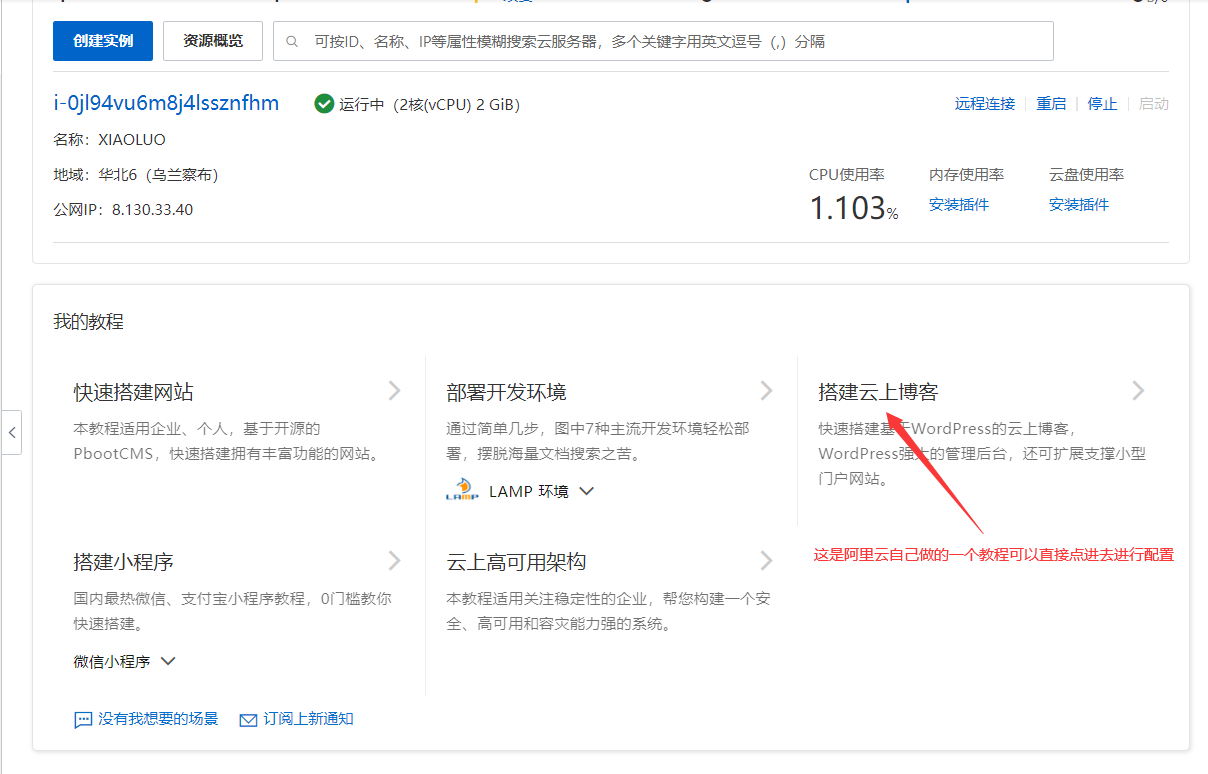This screenshot has width=1208, height=774.
Task: Click chevron next to 搭建云上博客
Action: tap(1139, 391)
